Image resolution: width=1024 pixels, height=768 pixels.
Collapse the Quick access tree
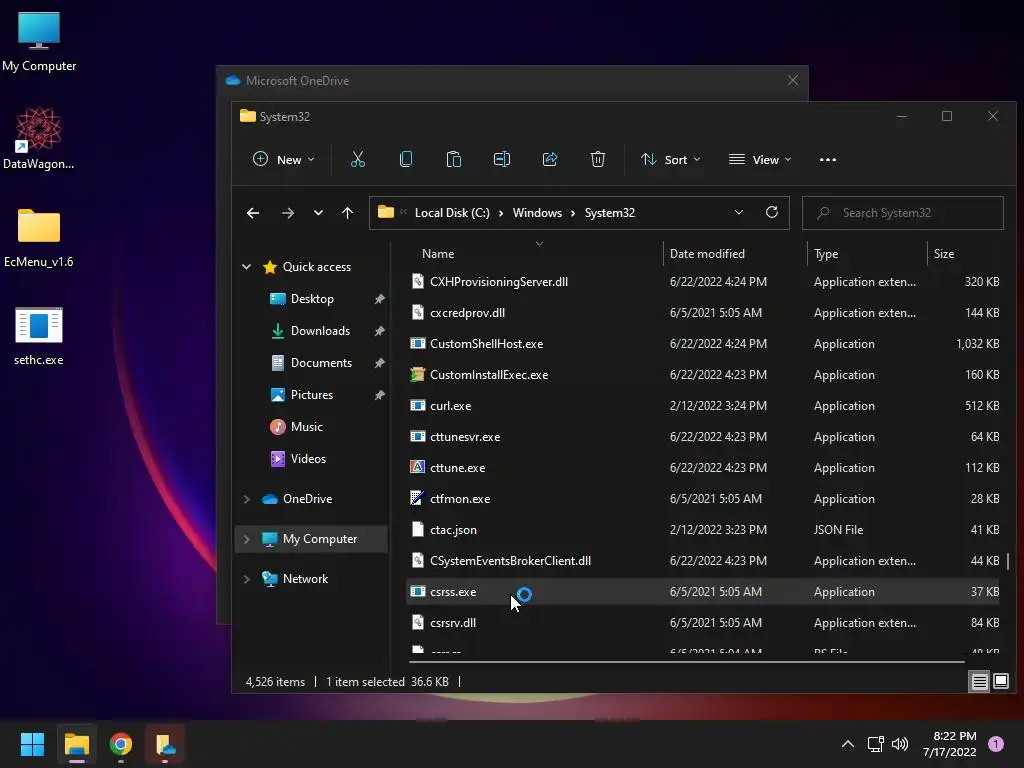247,266
